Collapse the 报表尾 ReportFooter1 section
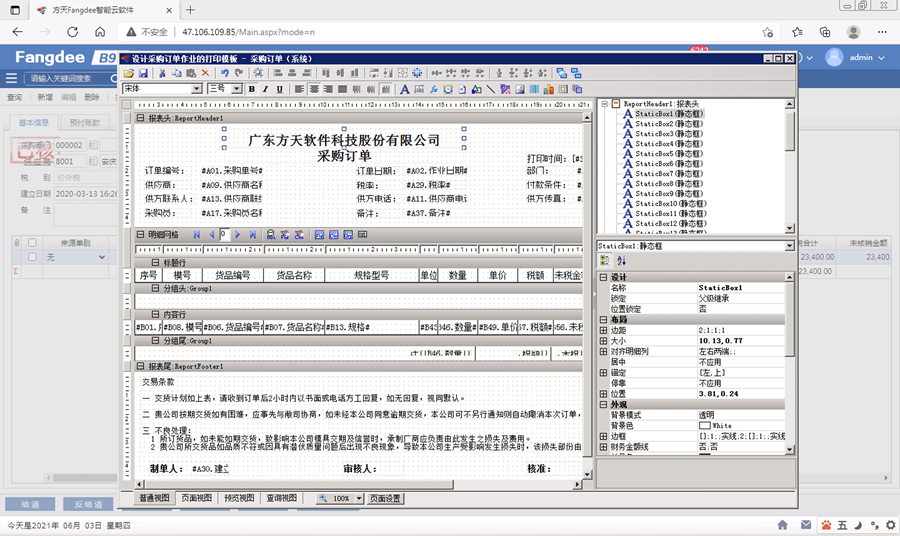Screen dimensions: 900x536 coord(140,366)
